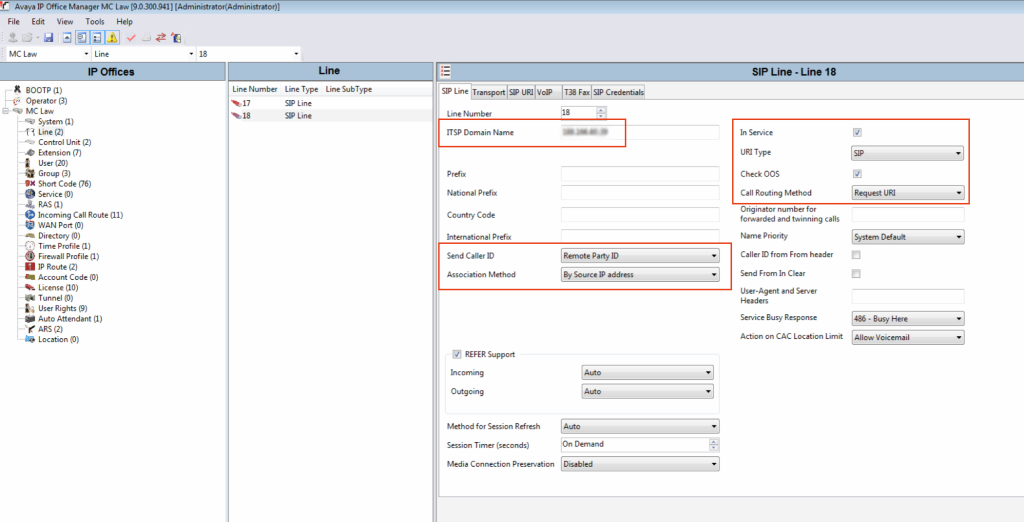Switch to the T38 Fax tab
The height and width of the screenshot is (522, 1024).
(x=577, y=93)
